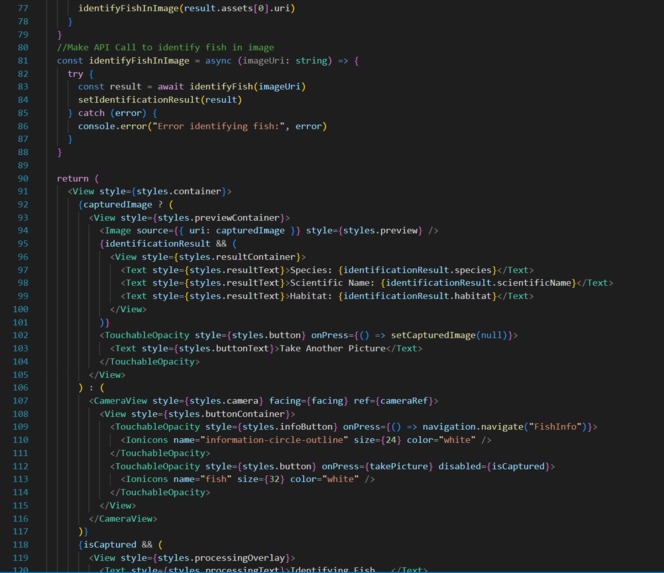Click 'identificationResult &&' on line 95
664x573 pixels.
click(x=165, y=244)
